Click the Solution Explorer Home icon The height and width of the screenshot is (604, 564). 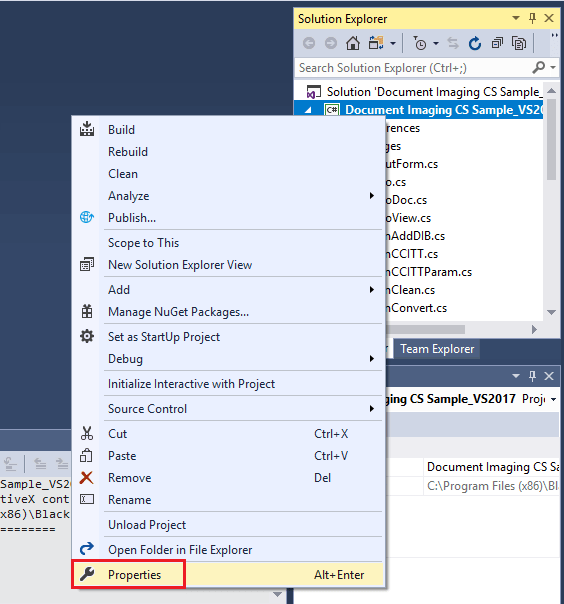[x=352, y=43]
